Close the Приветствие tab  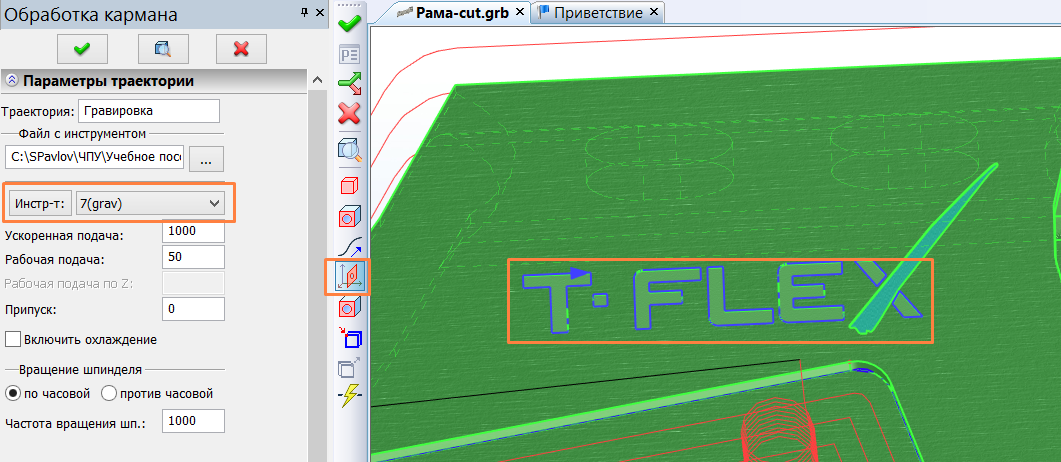653,12
